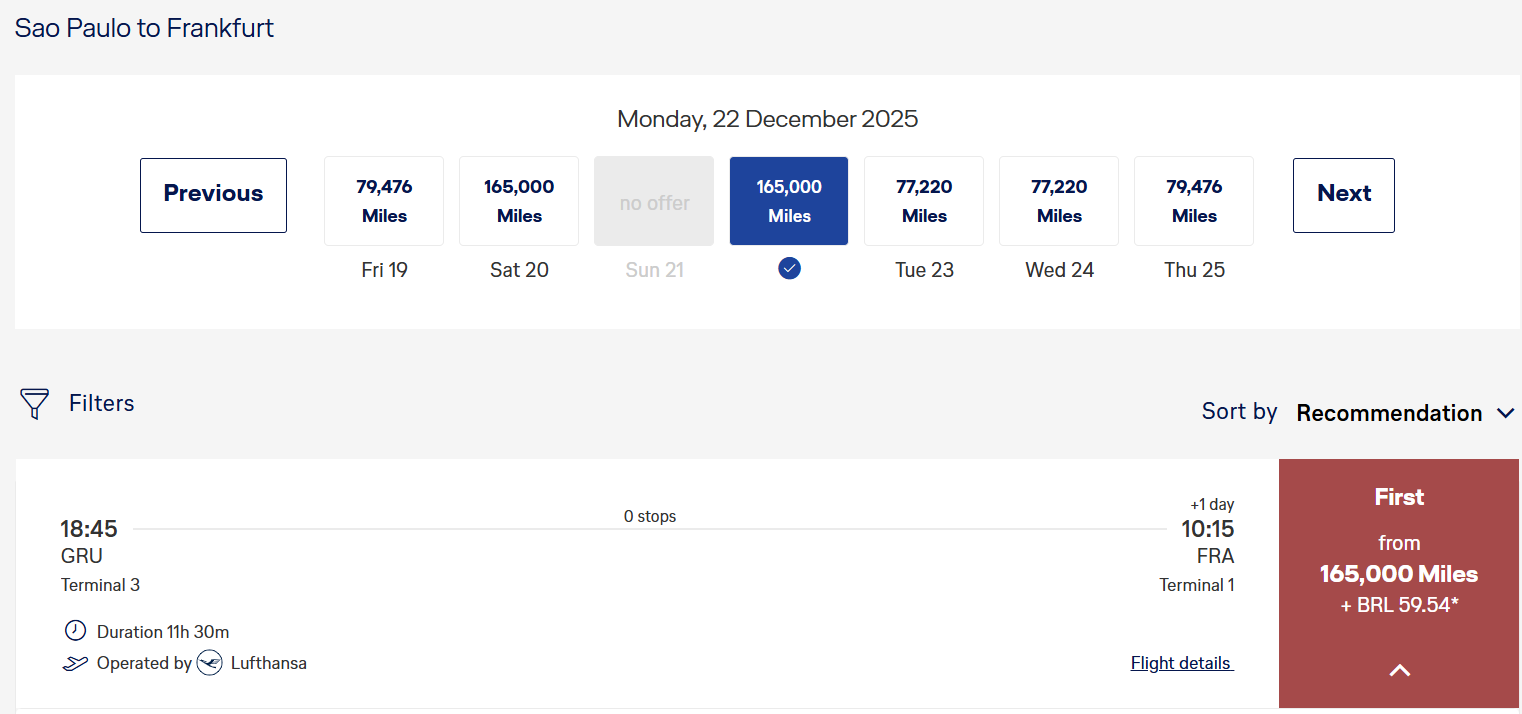This screenshot has width=1522, height=714.
Task: Select Fri 19 fare of 79,476 Miles
Action: [384, 201]
